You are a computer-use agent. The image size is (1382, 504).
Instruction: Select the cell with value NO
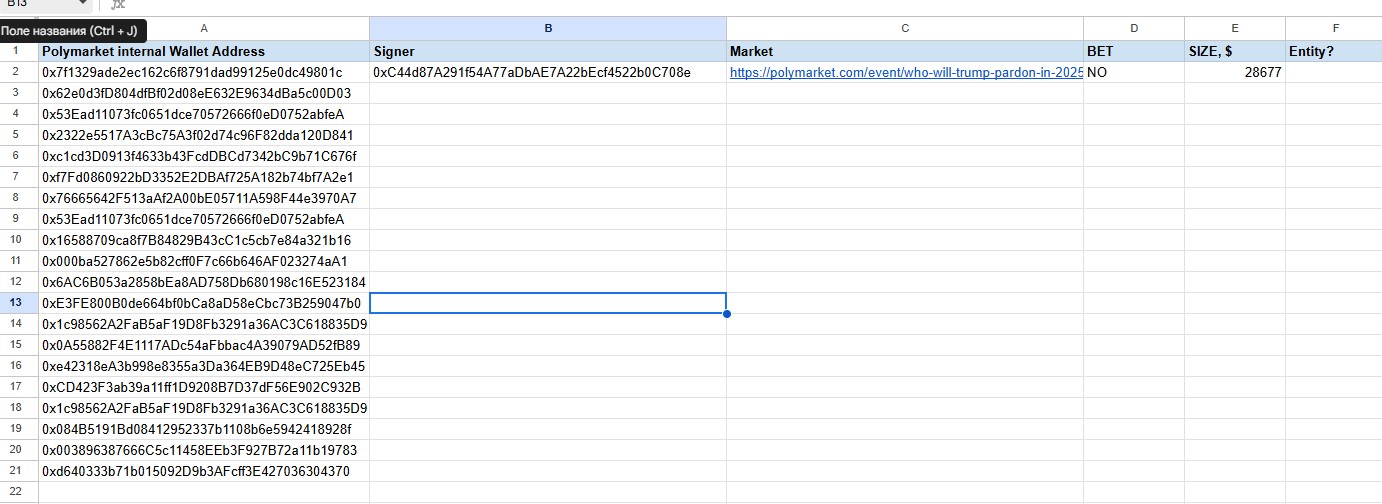click(1134, 73)
